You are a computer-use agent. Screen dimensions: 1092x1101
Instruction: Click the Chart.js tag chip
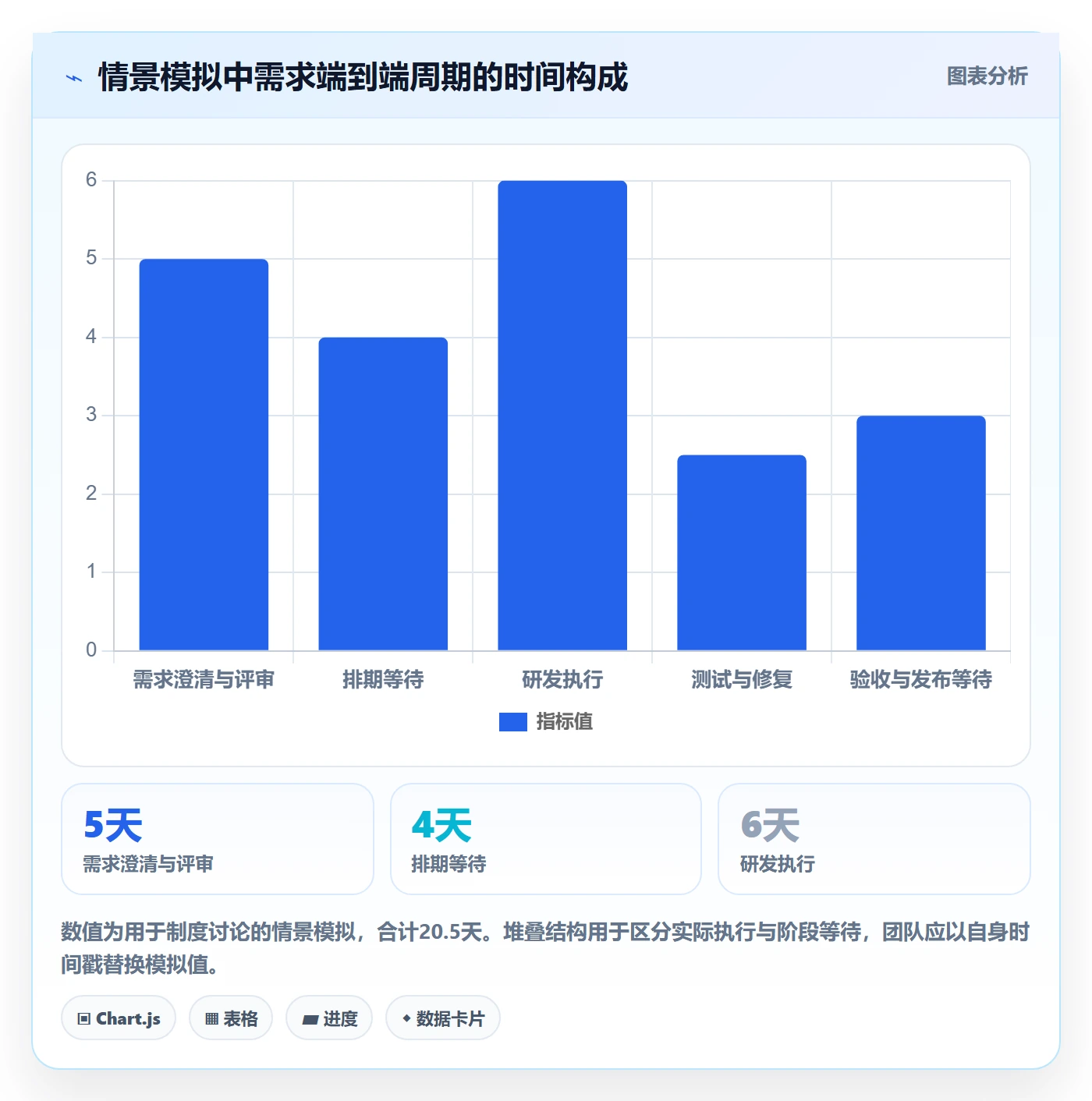[119, 1018]
